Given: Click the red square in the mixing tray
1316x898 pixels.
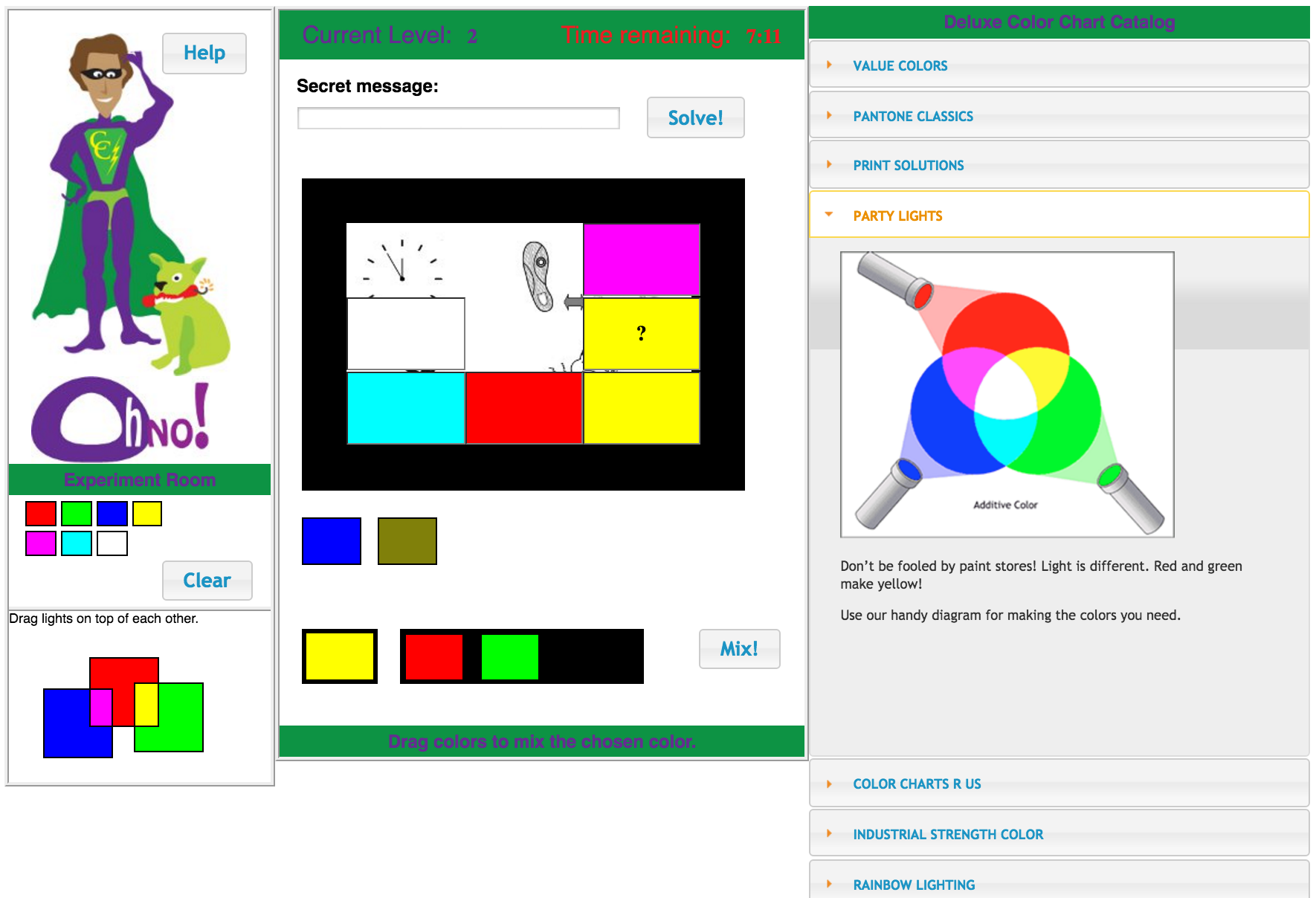Looking at the screenshot, I should coord(434,656).
